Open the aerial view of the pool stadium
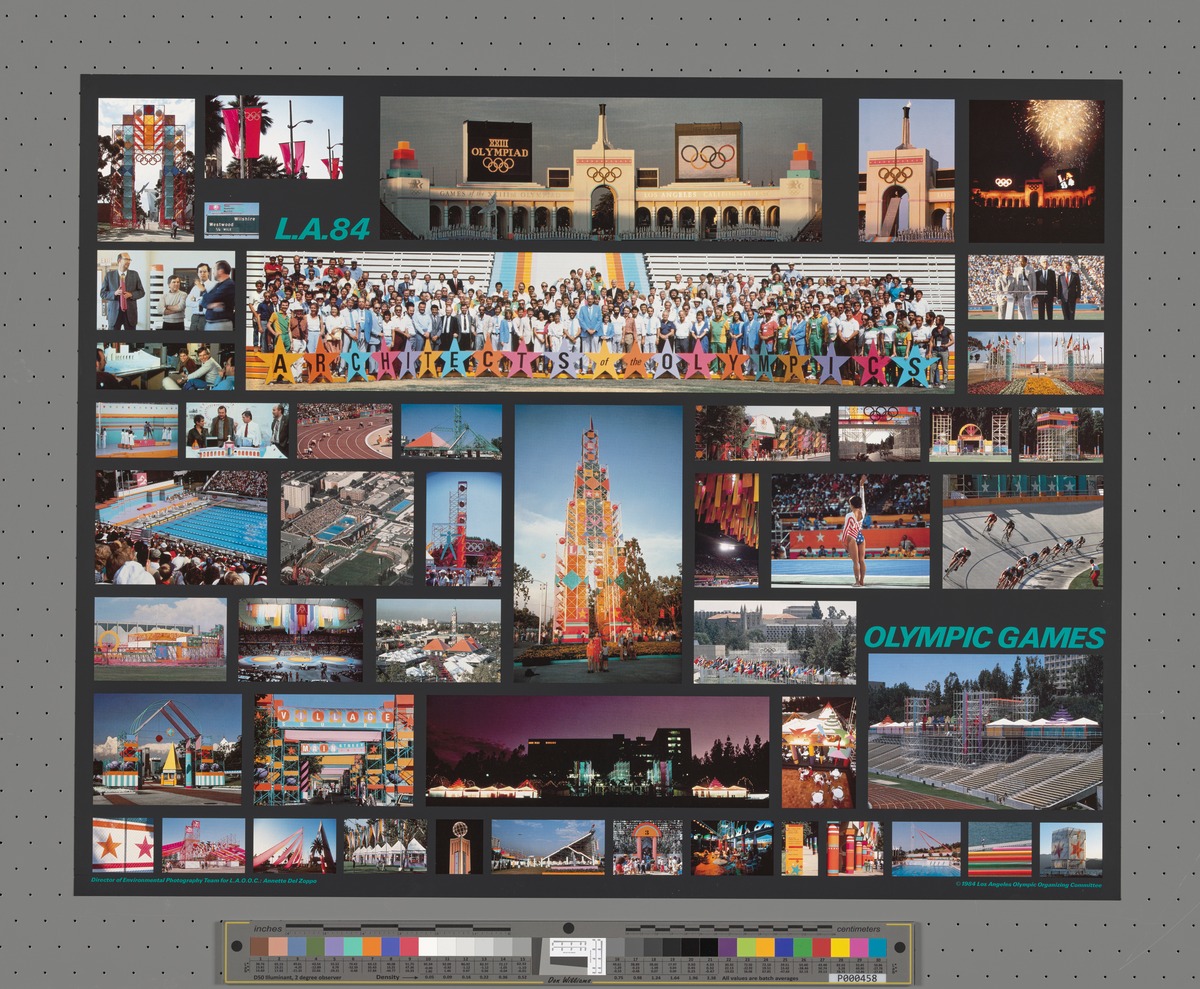The height and width of the screenshot is (989, 1200). pos(347,527)
